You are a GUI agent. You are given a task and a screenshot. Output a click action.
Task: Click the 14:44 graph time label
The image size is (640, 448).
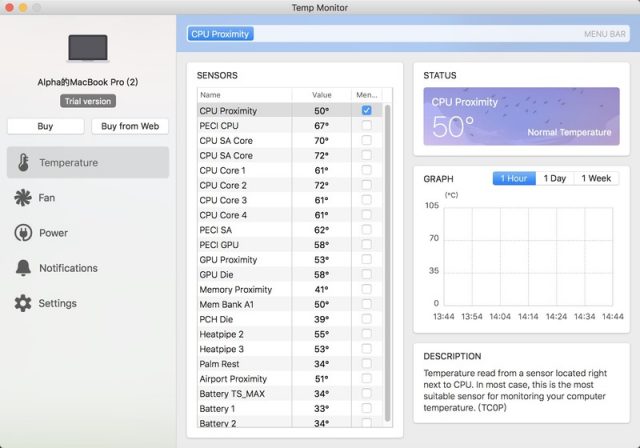click(612, 316)
